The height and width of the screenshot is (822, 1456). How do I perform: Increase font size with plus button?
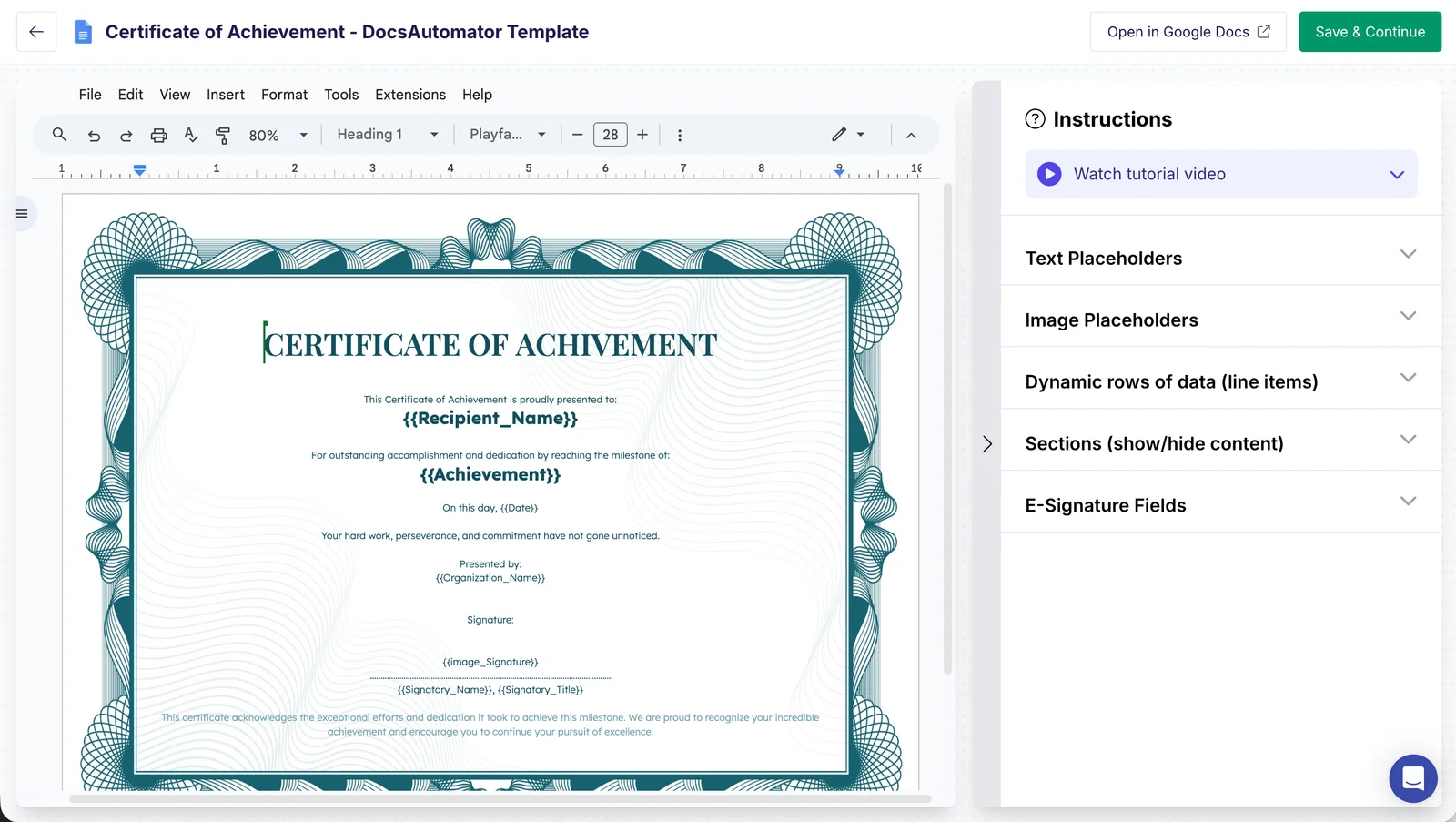tap(642, 135)
